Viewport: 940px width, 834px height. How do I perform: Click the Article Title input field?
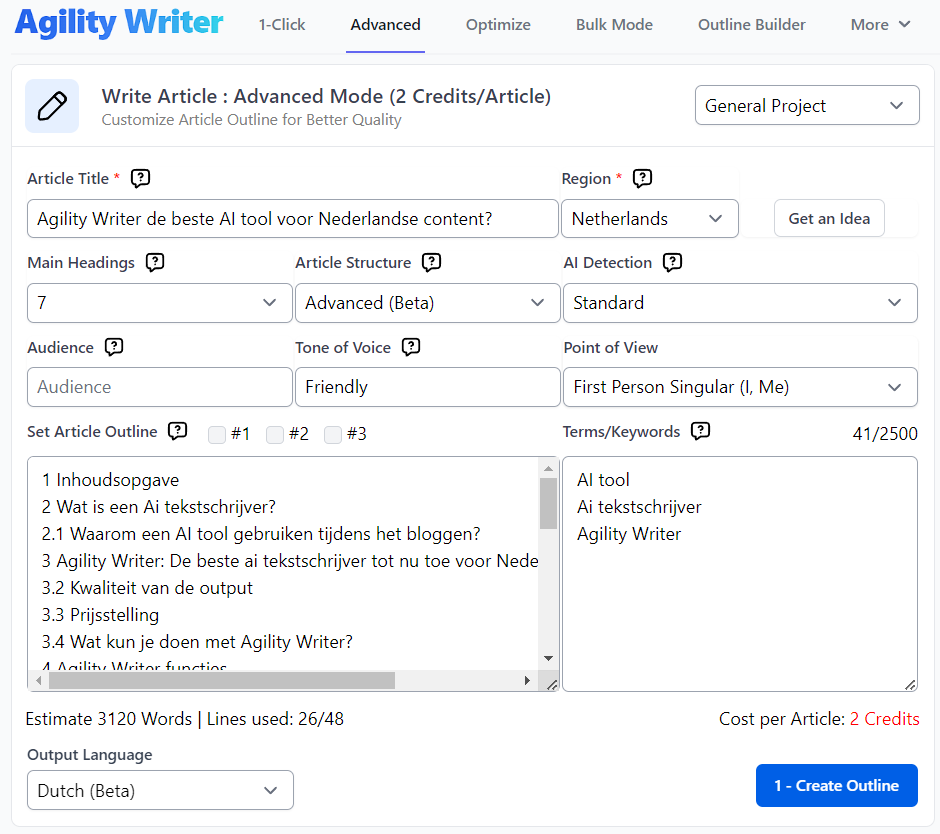click(293, 219)
